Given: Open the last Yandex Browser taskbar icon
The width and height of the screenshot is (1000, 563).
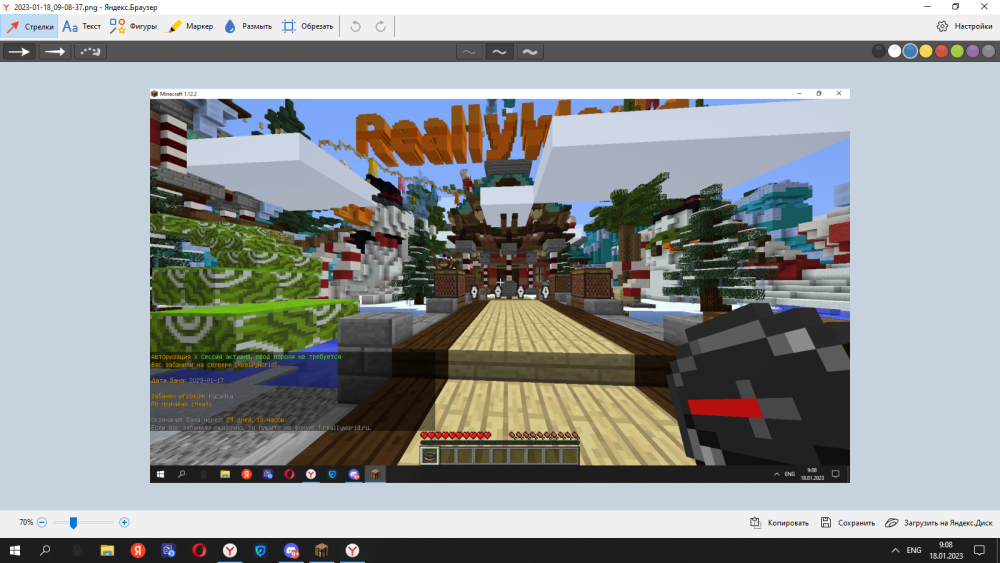Looking at the screenshot, I should tap(352, 550).
